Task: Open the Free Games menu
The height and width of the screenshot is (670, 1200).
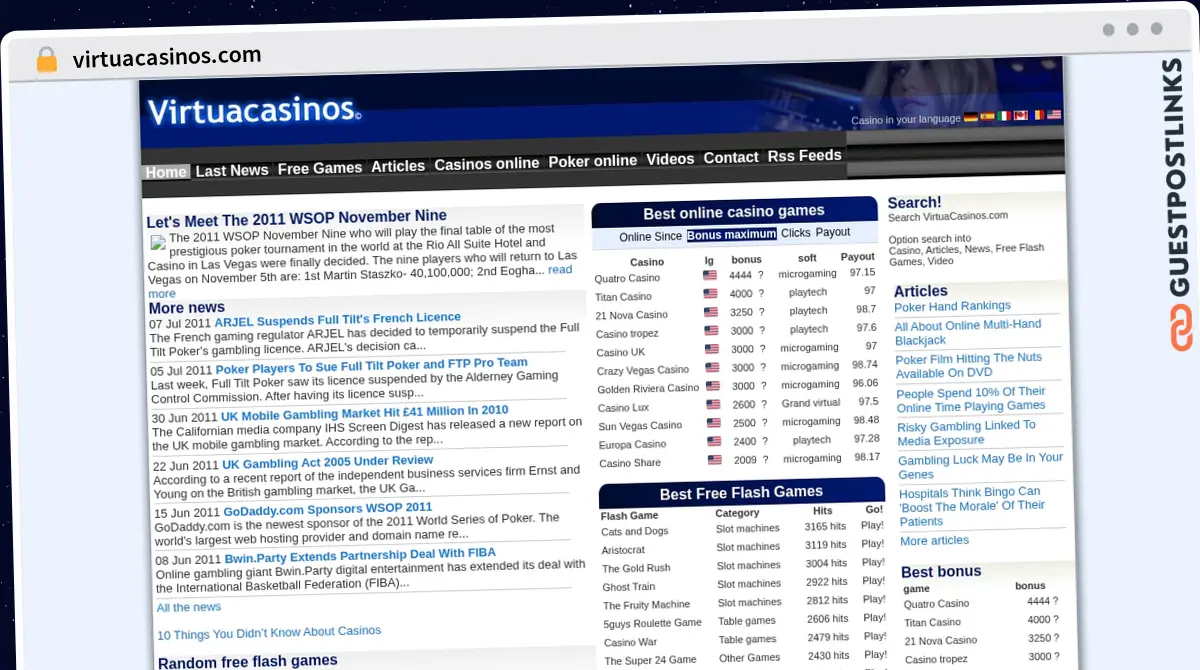Action: 320,168
